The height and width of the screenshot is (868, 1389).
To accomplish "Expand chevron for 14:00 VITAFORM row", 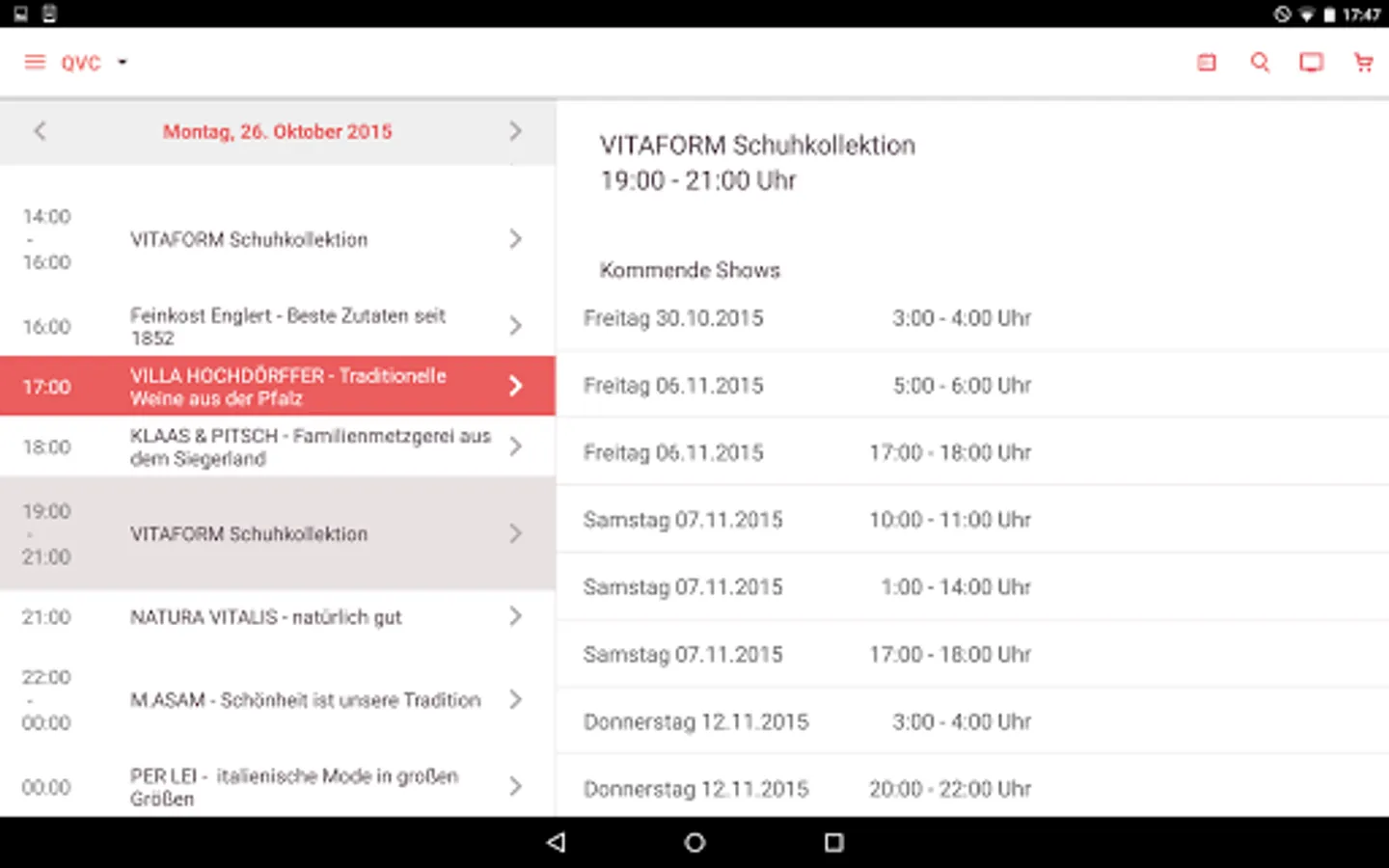I will coord(515,239).
